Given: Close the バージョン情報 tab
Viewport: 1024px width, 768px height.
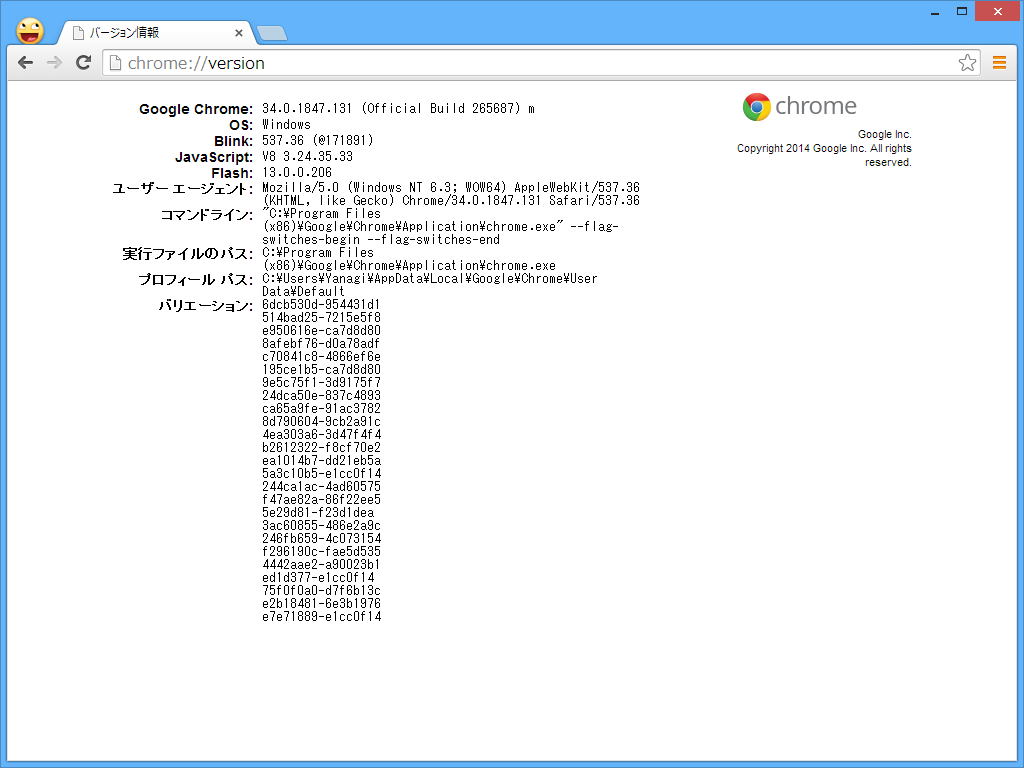Looking at the screenshot, I should point(239,32).
